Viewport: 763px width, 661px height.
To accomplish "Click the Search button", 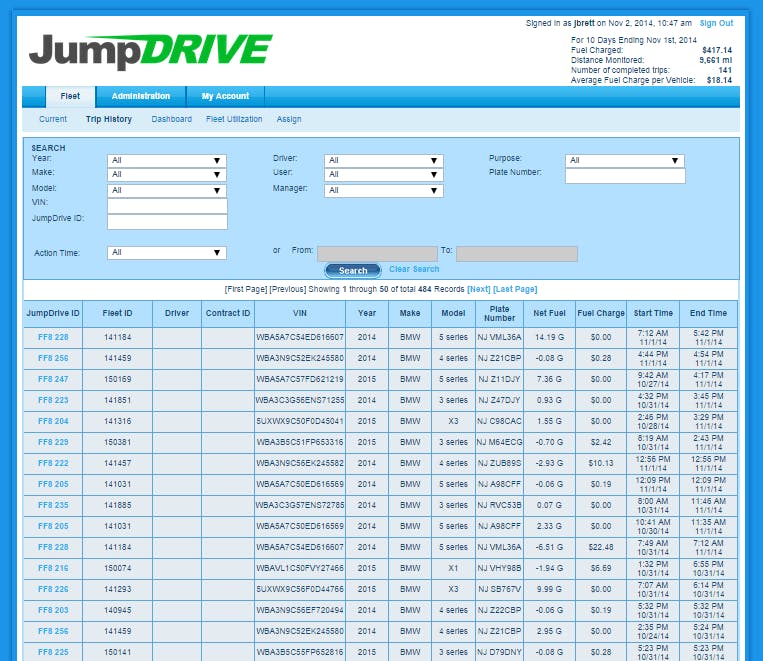I will tap(353, 270).
